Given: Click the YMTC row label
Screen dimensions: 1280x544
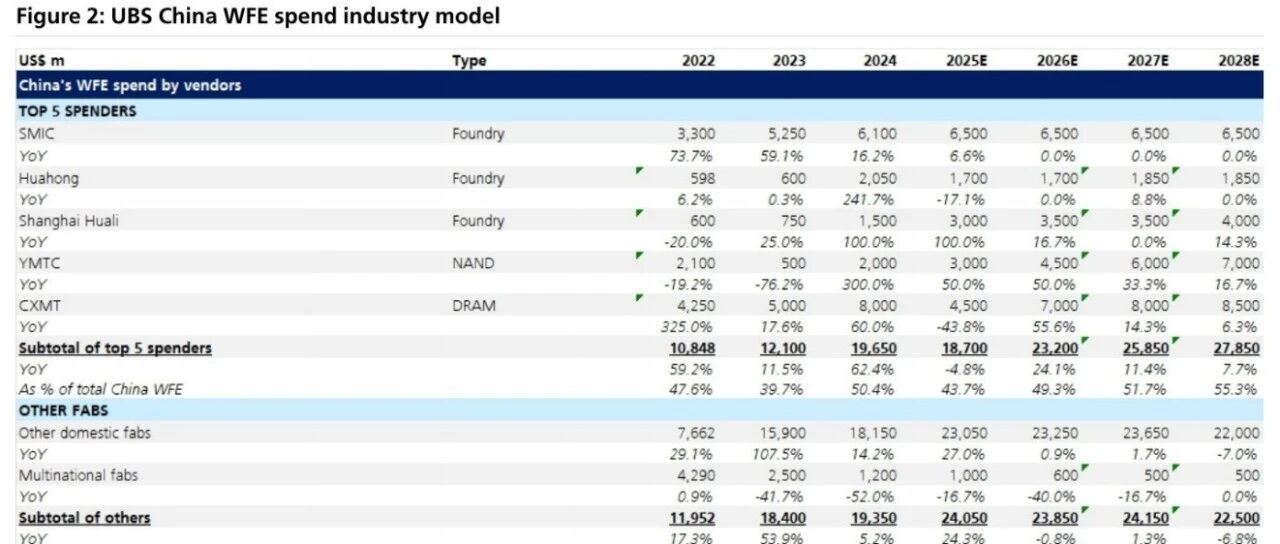Looking at the screenshot, I should point(38,264).
